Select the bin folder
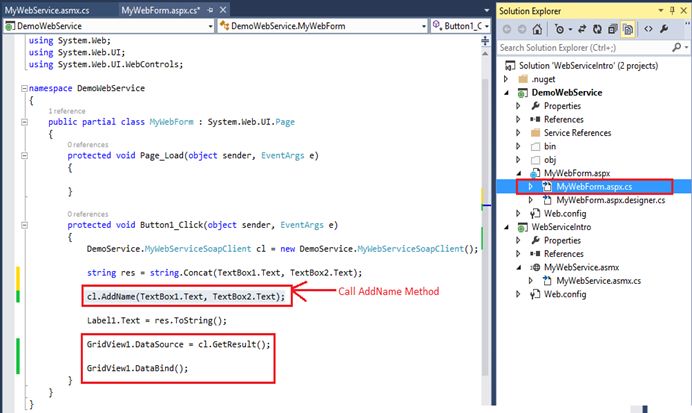 tap(550, 146)
